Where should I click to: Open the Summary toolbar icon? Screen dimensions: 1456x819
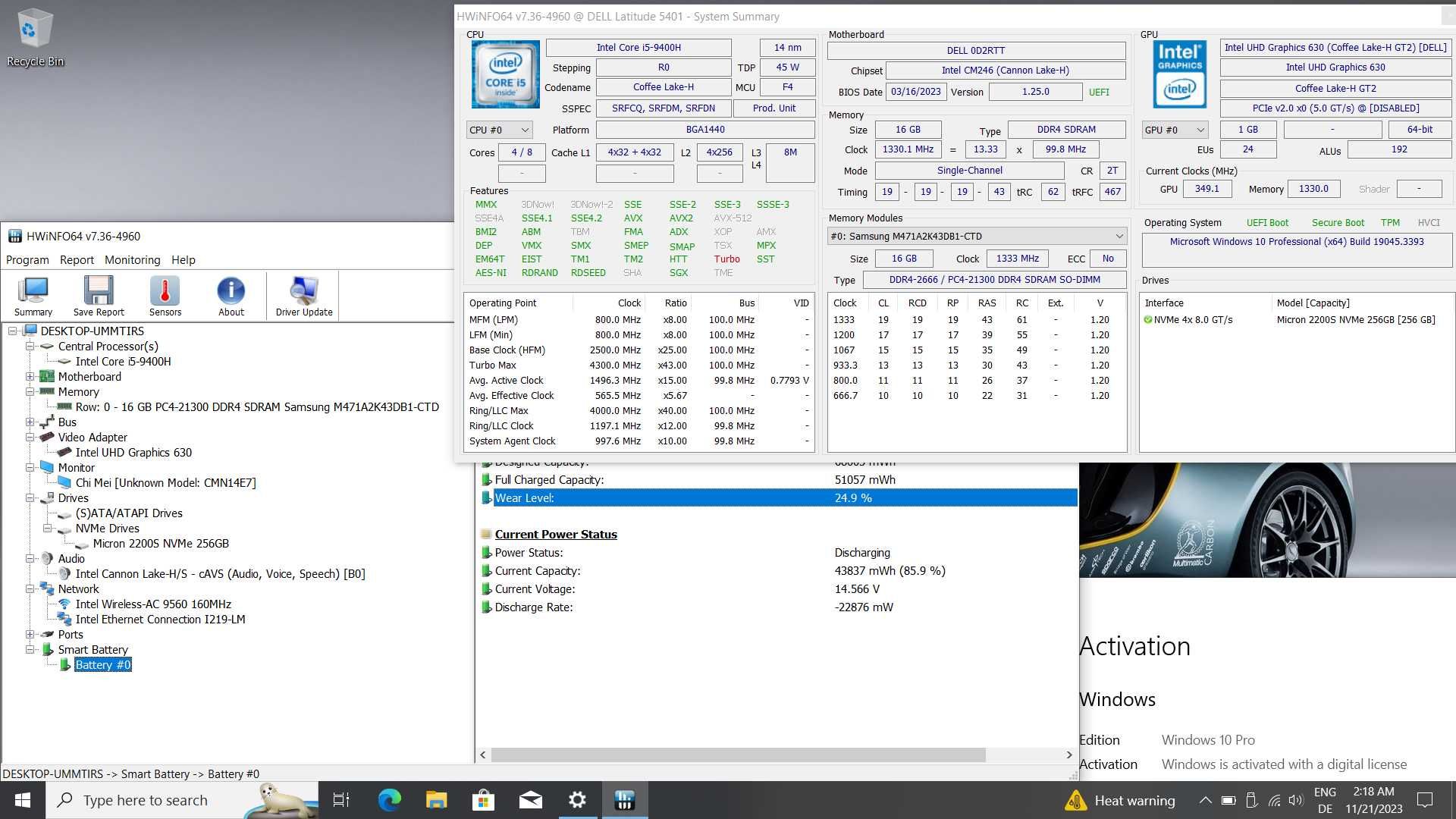click(33, 296)
